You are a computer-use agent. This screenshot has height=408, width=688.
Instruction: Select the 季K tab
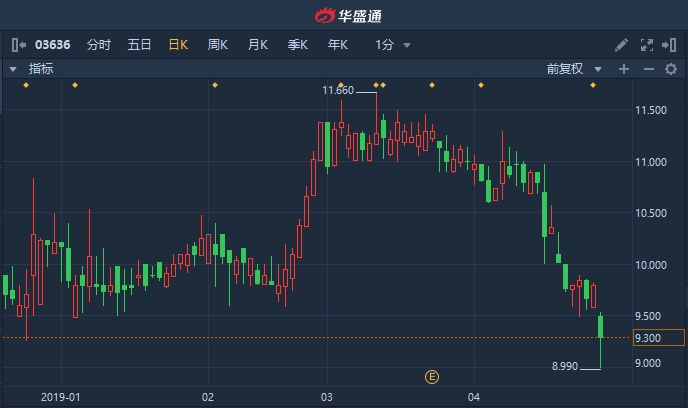[x=297, y=45]
